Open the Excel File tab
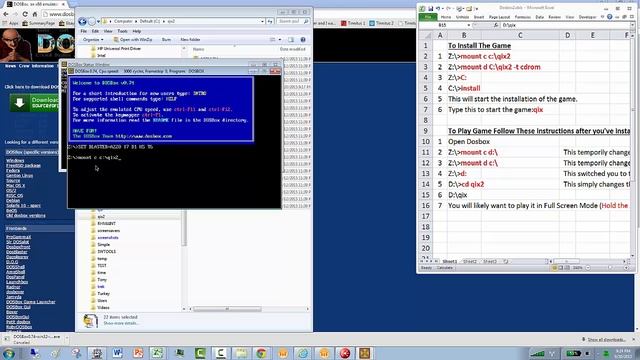 (x=428, y=17)
